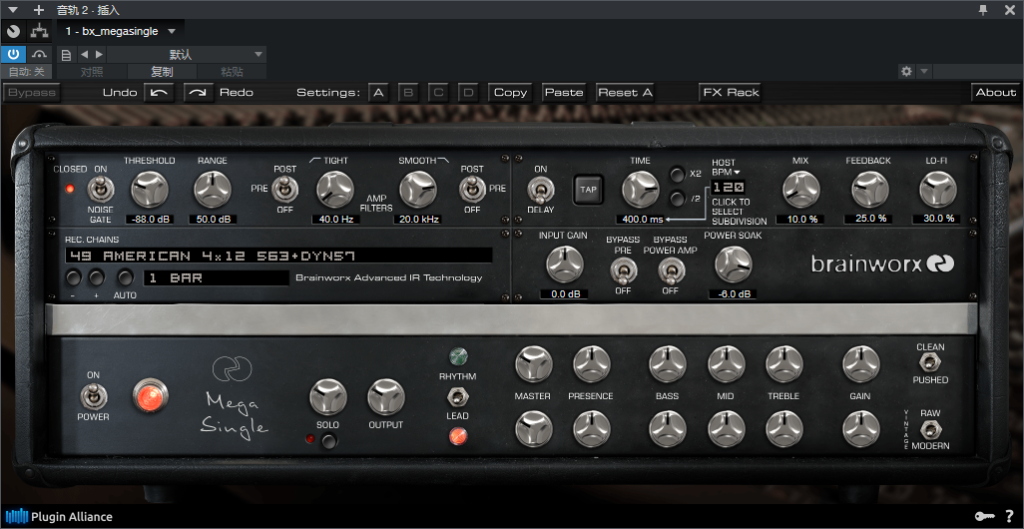Open the preset dropdown showing 默认

pyautogui.click(x=187, y=54)
